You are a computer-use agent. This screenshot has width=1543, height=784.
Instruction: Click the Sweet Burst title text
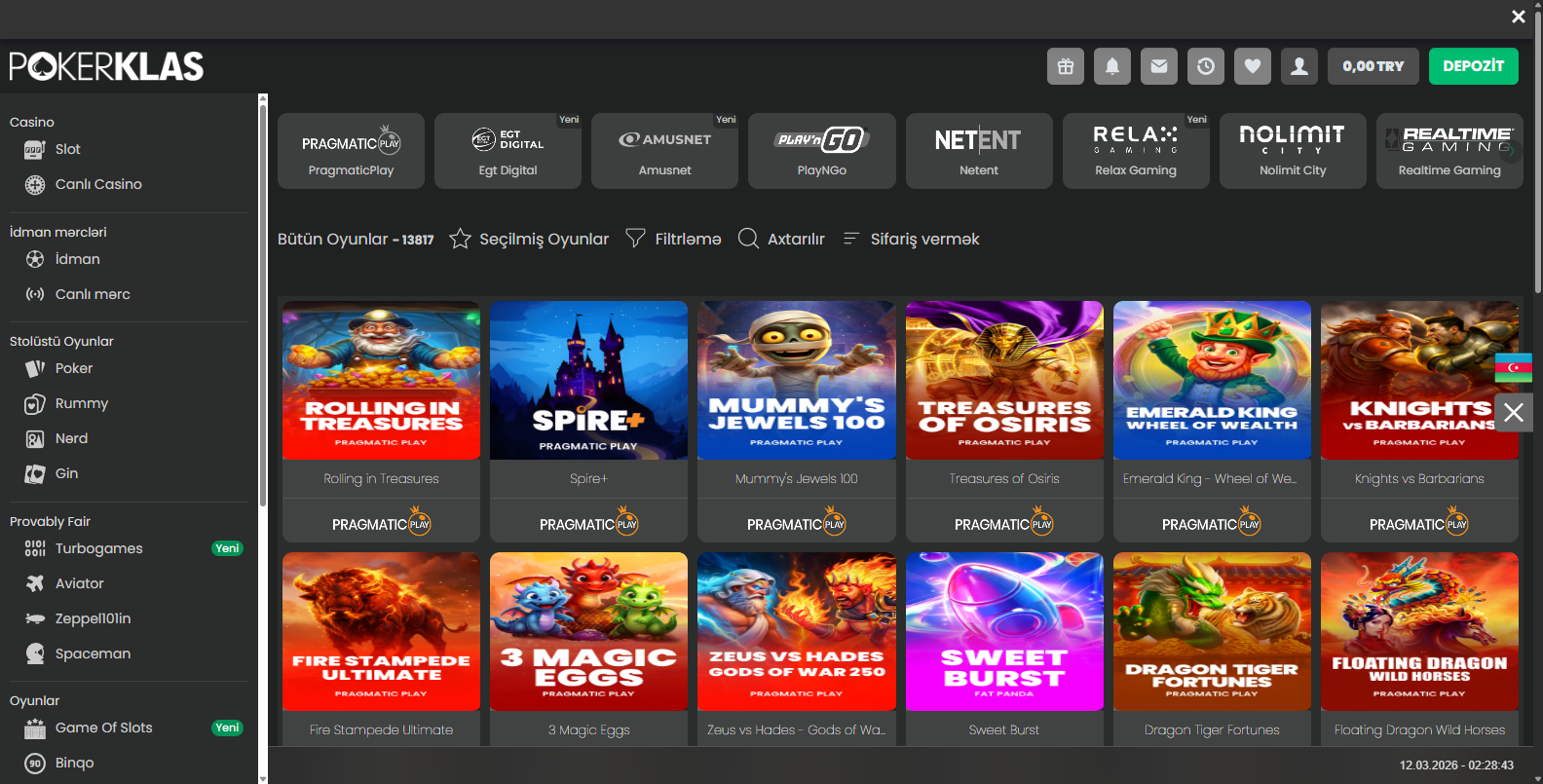(1004, 729)
